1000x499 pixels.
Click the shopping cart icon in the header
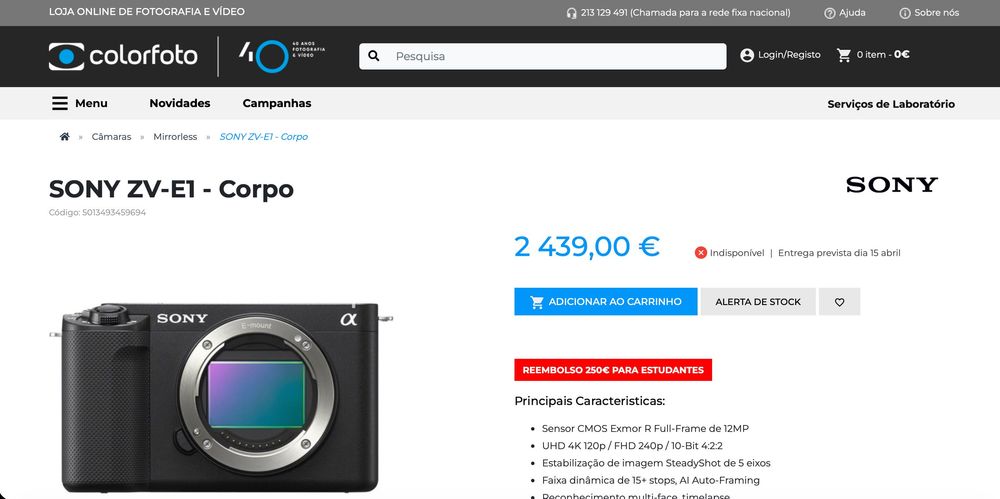[x=844, y=55]
